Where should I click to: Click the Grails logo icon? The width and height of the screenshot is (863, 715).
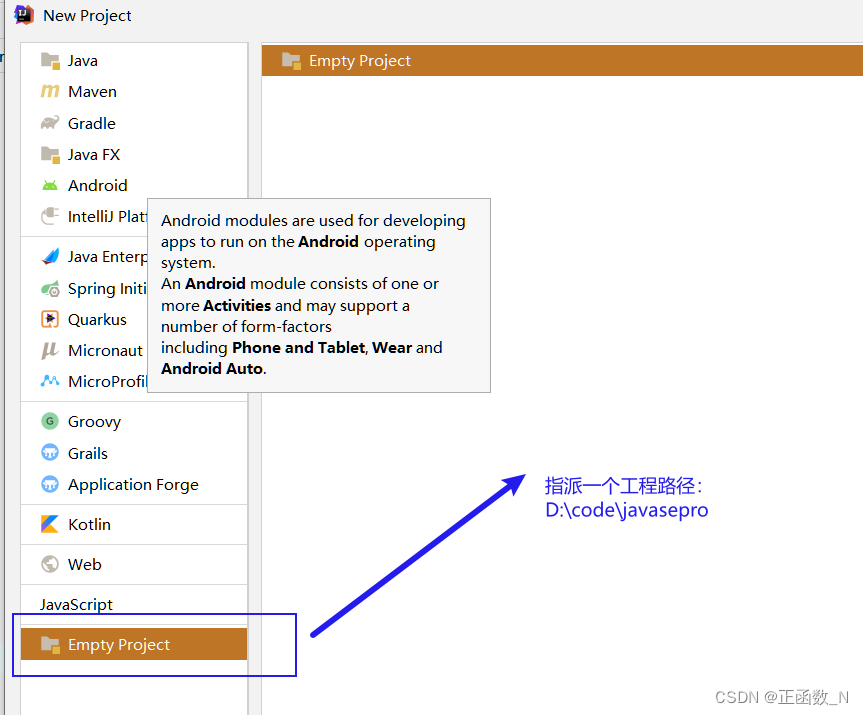coord(50,453)
